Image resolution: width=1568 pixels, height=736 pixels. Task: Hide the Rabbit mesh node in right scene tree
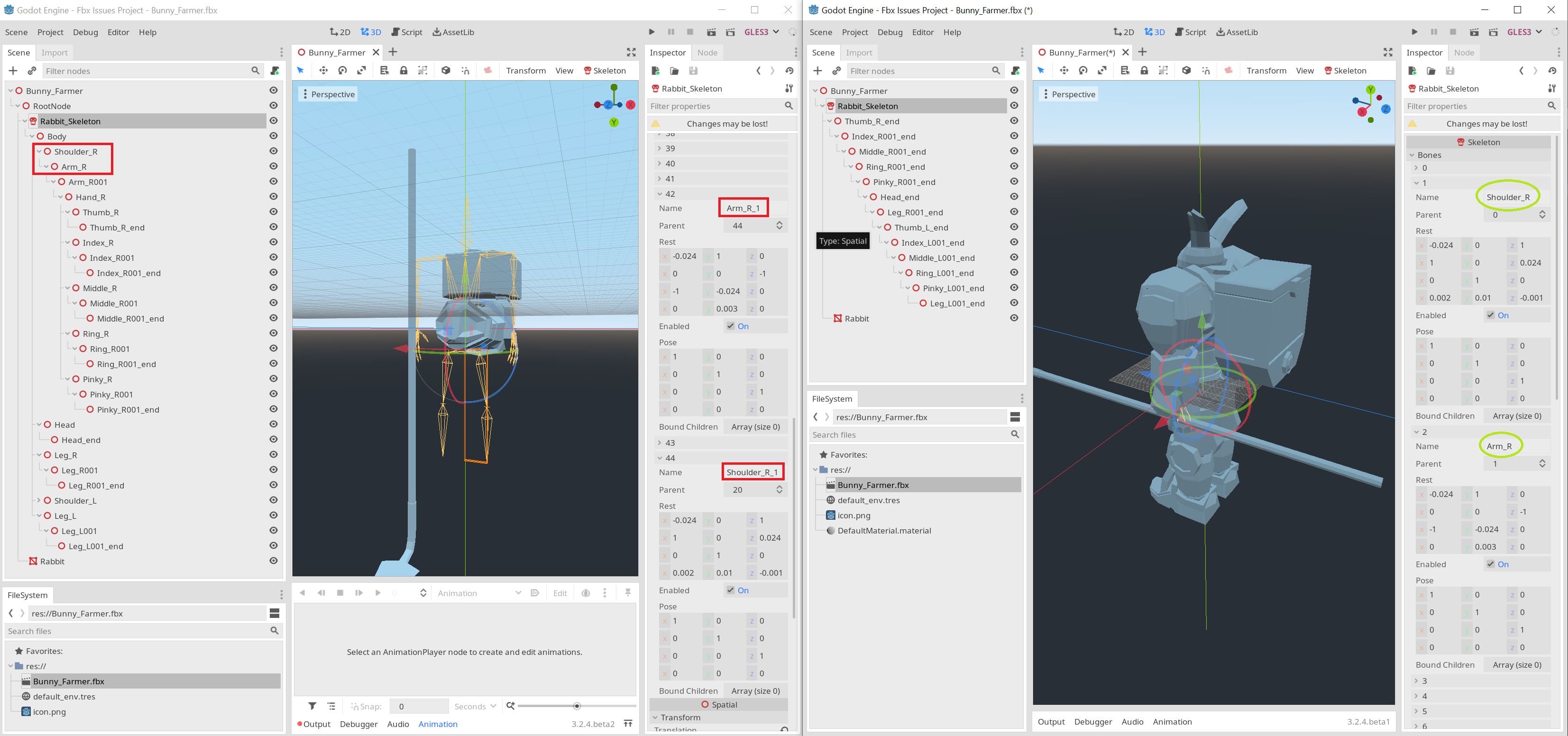(1013, 318)
